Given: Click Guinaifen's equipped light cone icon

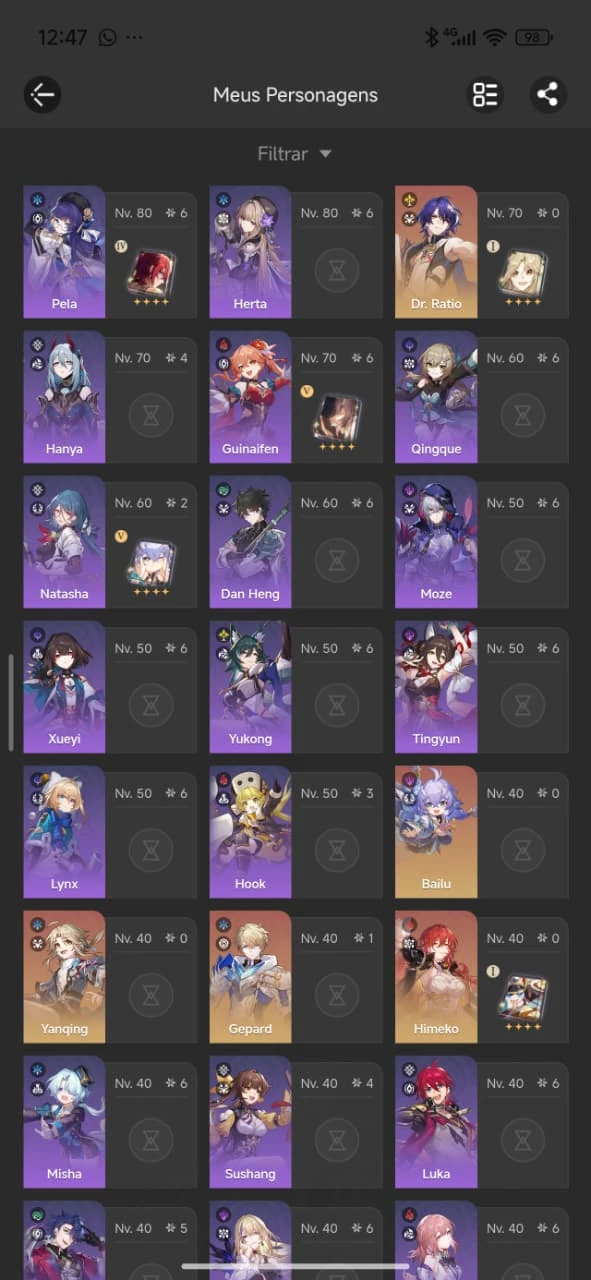Looking at the screenshot, I should 337,416.
